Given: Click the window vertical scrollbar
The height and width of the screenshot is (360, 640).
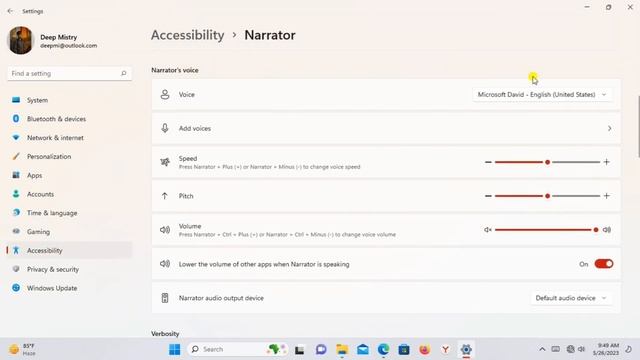Looking at the screenshot, I should [638, 126].
